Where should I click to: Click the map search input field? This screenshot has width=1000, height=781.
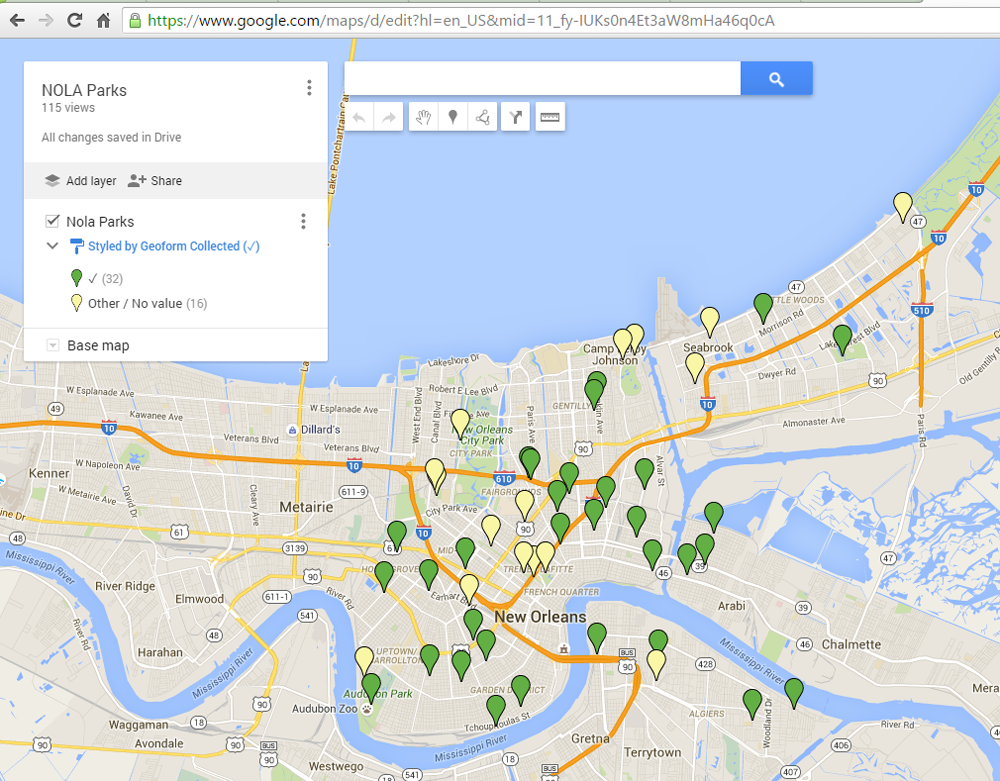(542, 78)
